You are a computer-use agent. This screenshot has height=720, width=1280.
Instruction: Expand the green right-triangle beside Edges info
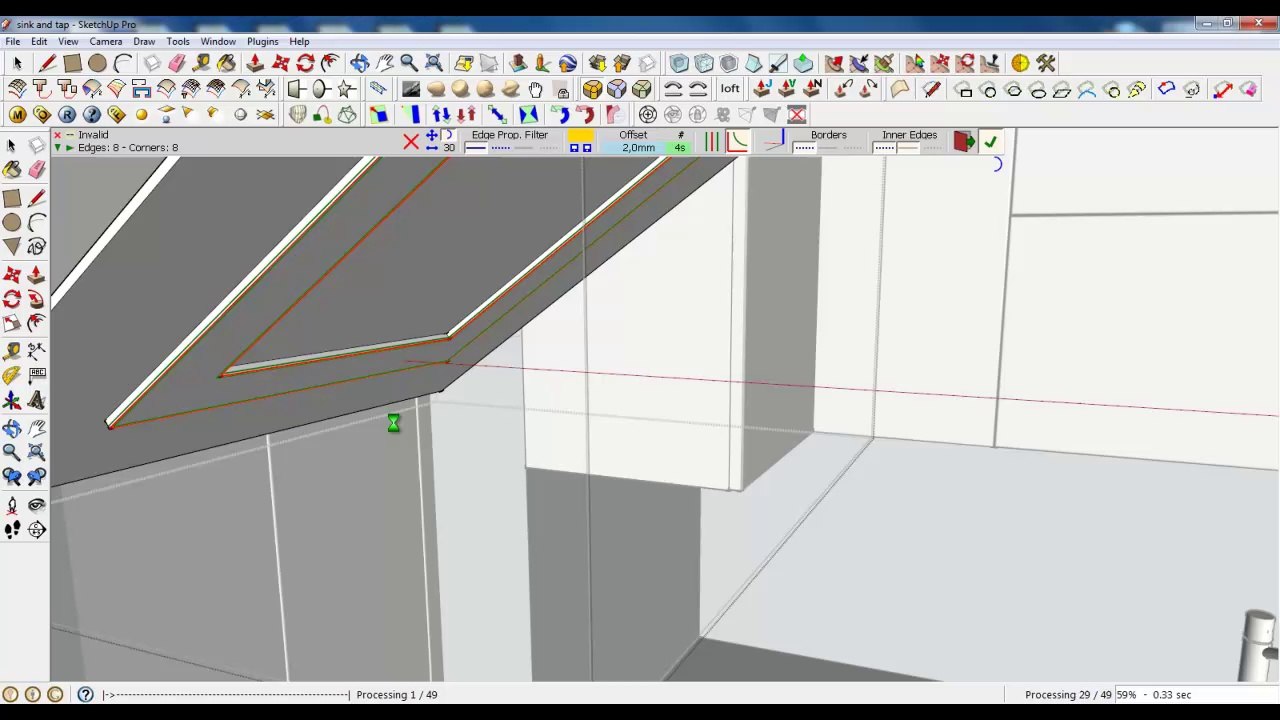click(69, 148)
